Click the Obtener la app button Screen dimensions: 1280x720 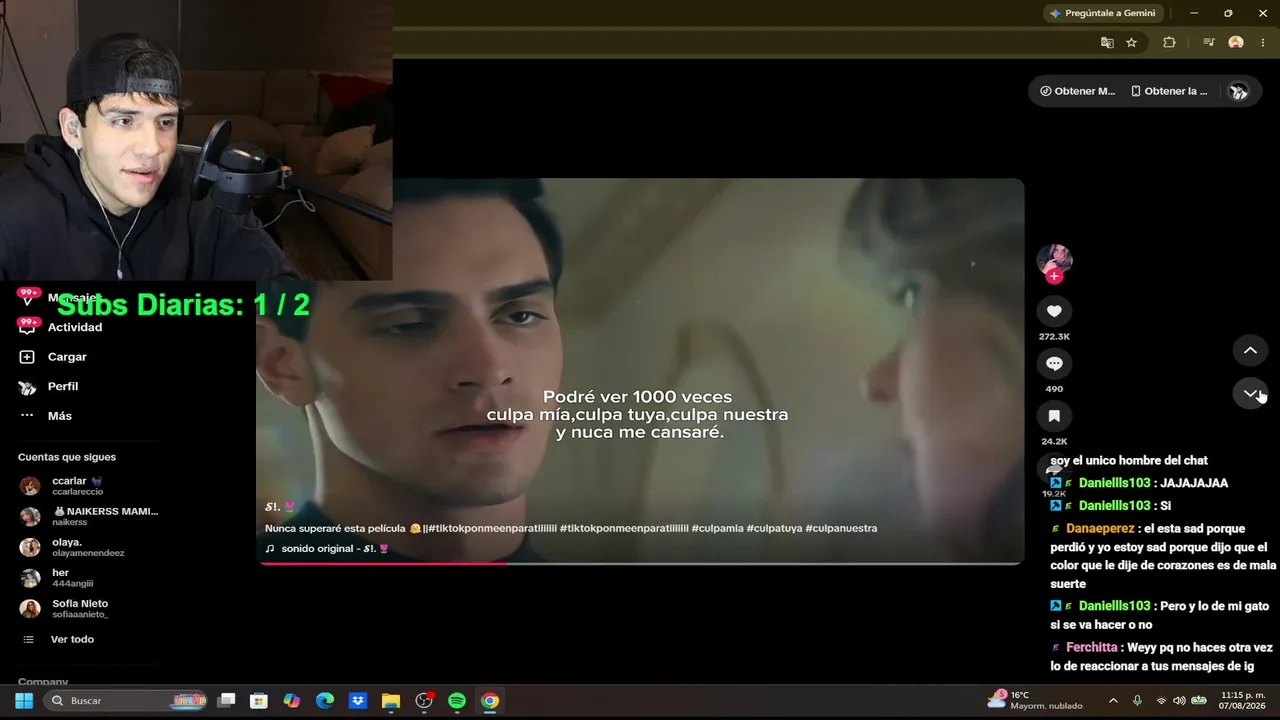[1169, 91]
